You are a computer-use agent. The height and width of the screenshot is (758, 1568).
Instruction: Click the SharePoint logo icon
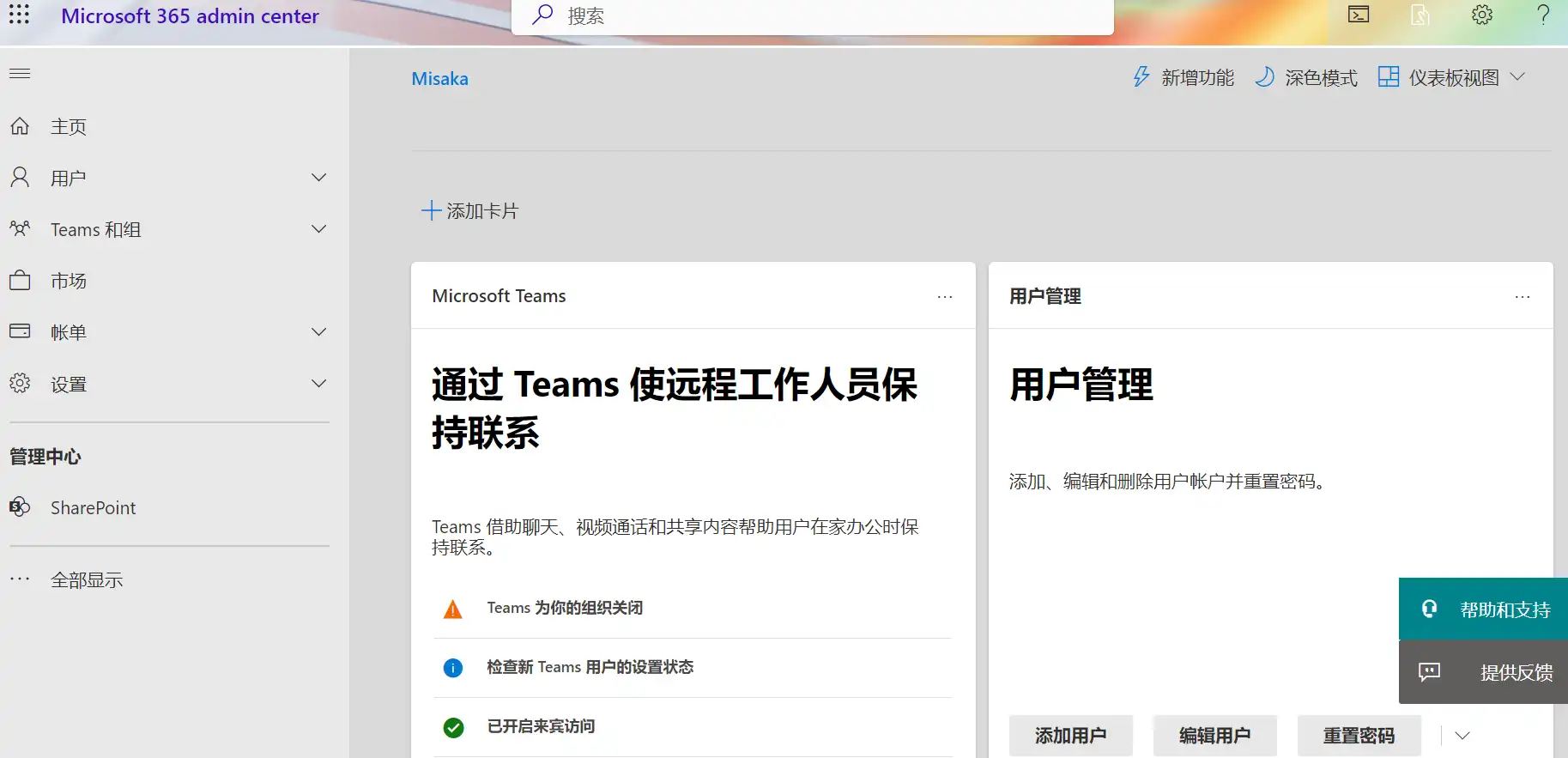click(x=20, y=507)
